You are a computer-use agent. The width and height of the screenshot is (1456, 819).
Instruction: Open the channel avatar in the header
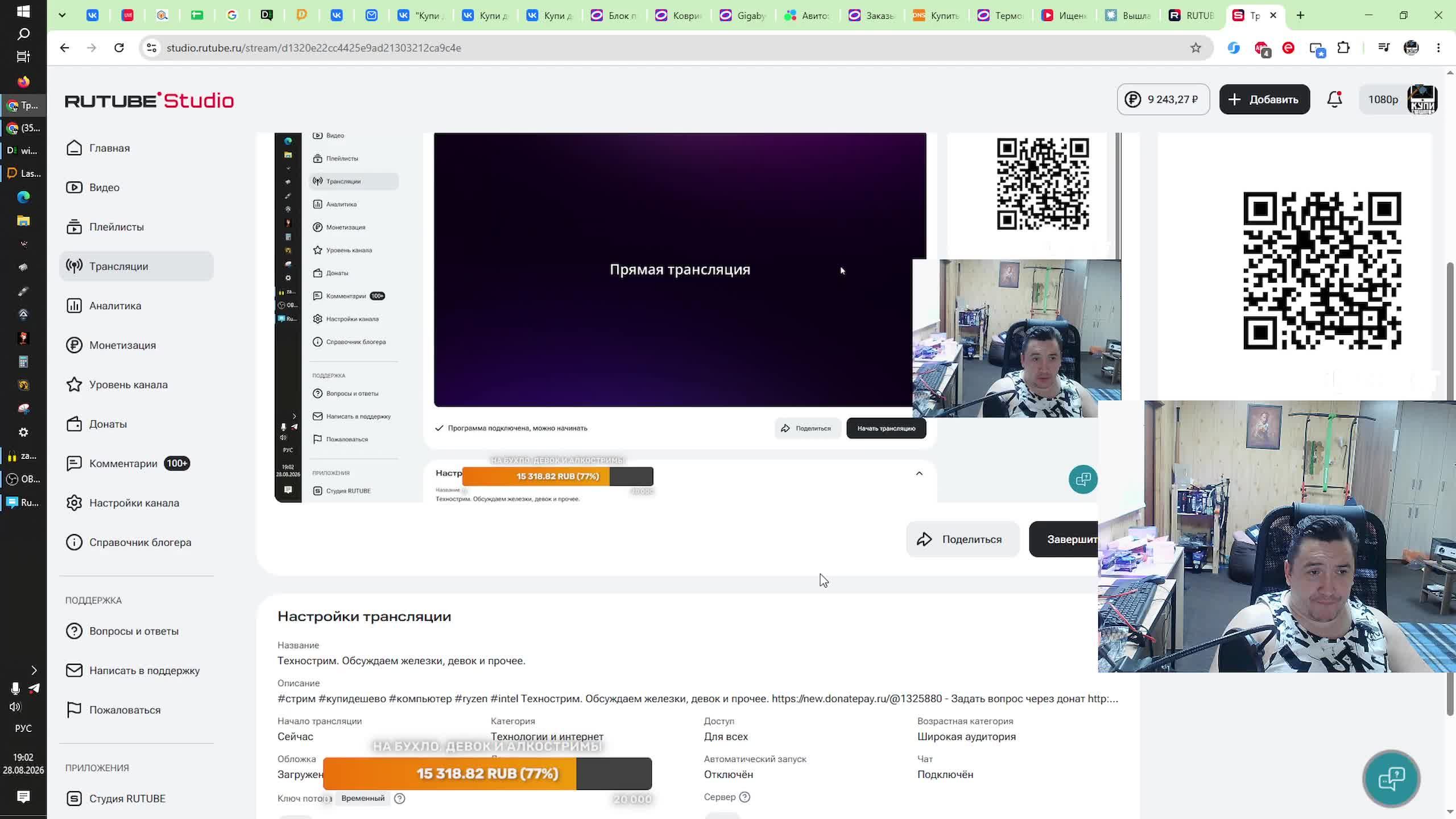coord(1422,100)
